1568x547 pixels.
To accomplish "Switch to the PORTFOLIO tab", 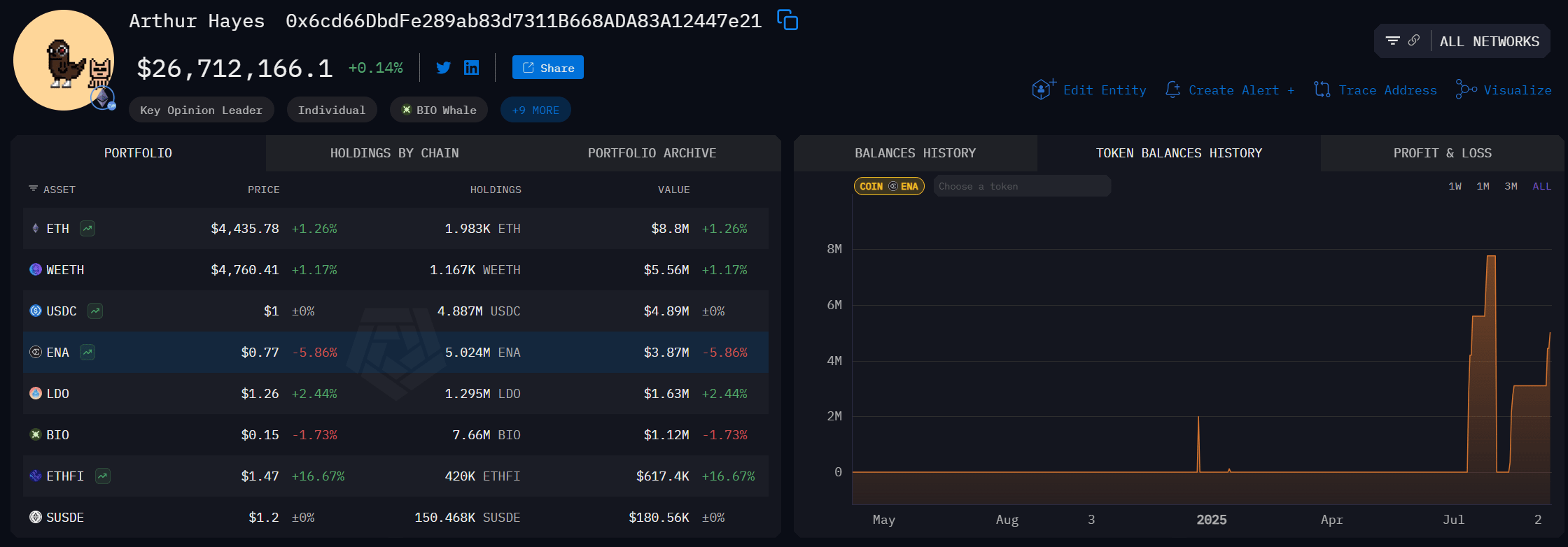I will [x=138, y=153].
